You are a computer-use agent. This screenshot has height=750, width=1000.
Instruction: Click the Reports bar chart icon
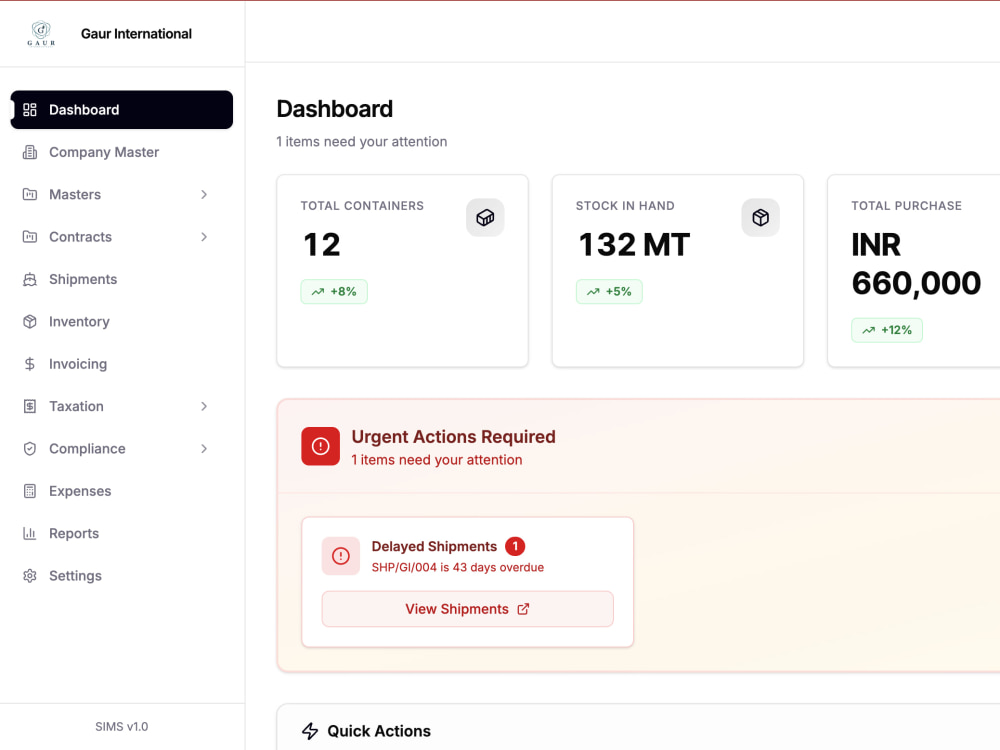30,533
